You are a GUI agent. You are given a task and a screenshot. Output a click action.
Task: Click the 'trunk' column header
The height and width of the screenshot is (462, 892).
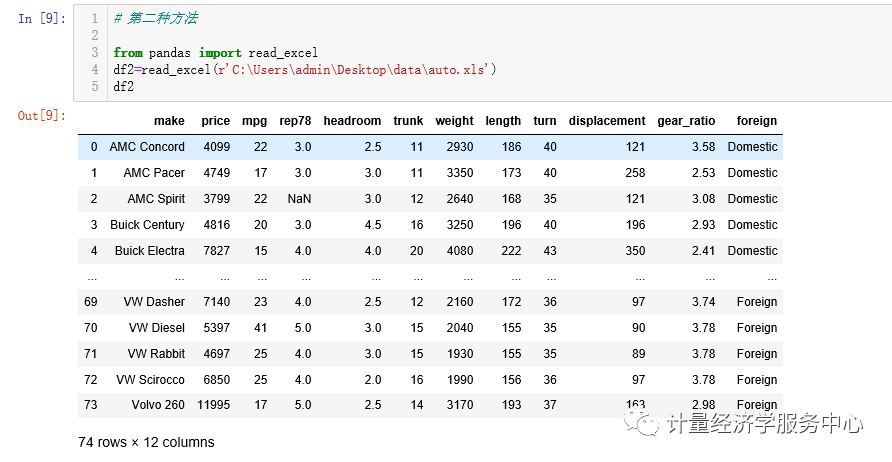coord(408,121)
